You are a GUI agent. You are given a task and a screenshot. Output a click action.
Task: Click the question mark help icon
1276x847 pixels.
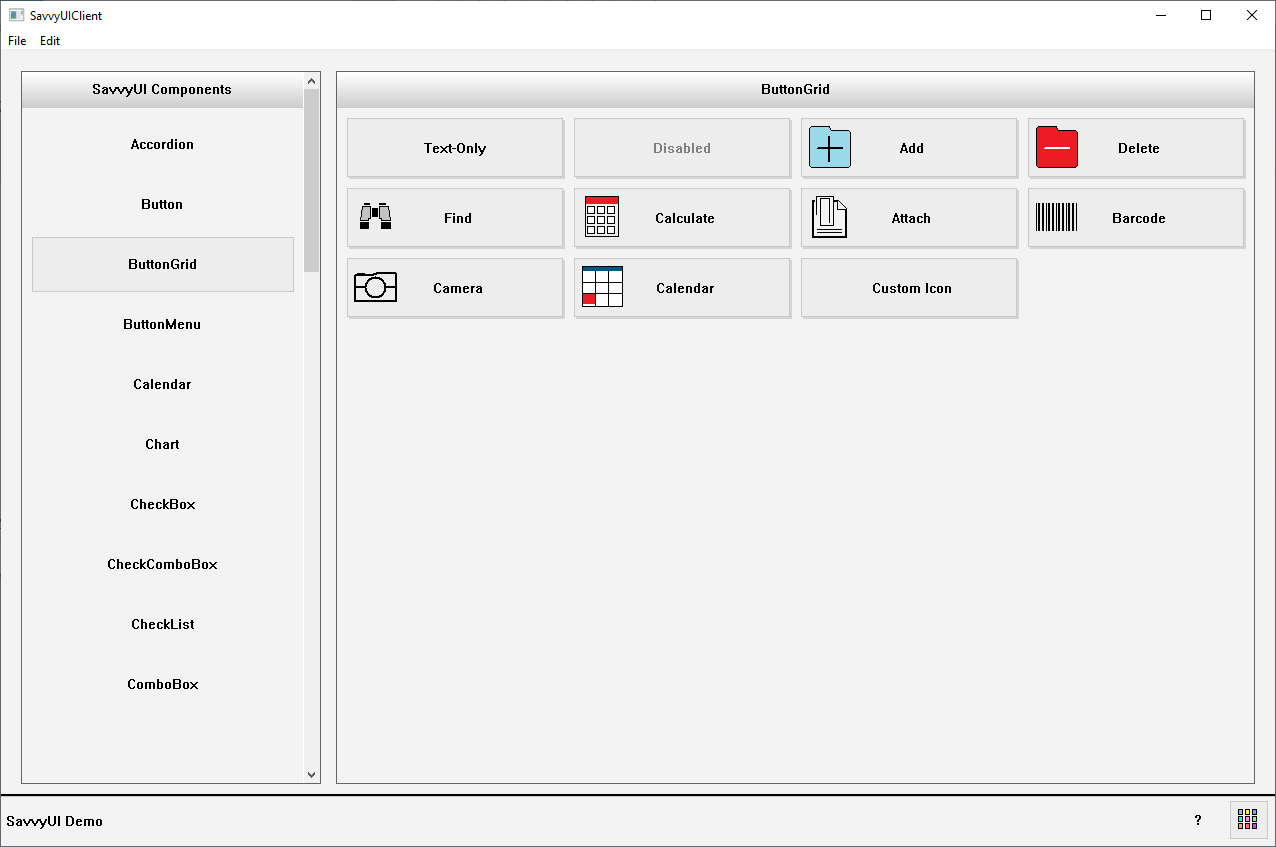[1198, 820]
